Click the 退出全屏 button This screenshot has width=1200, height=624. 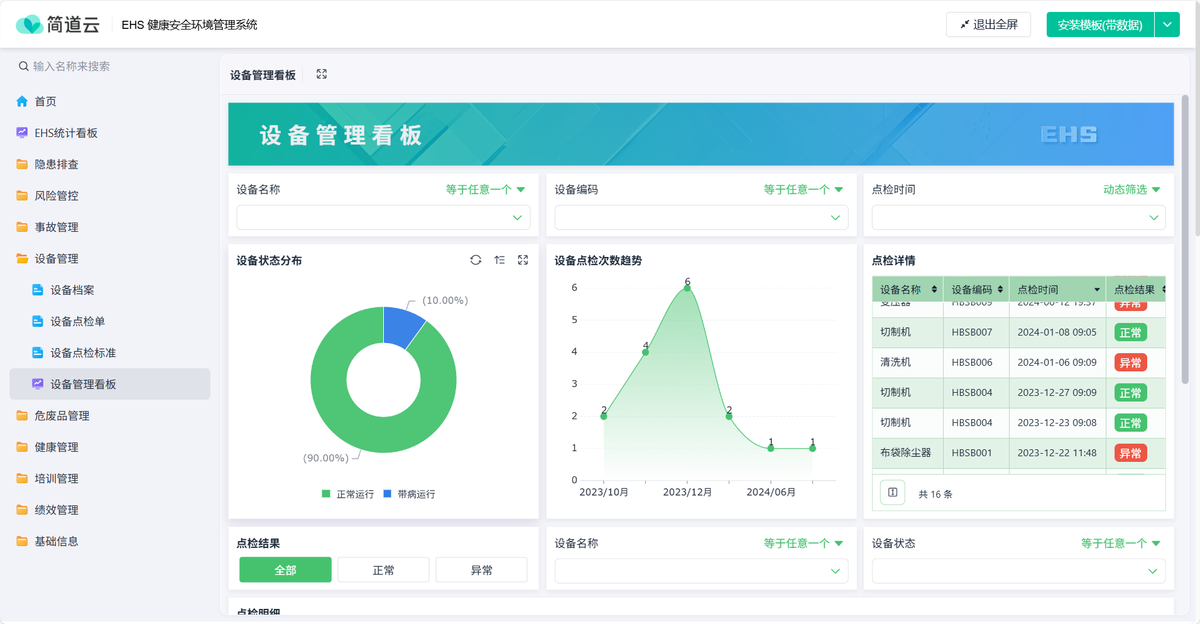(988, 25)
